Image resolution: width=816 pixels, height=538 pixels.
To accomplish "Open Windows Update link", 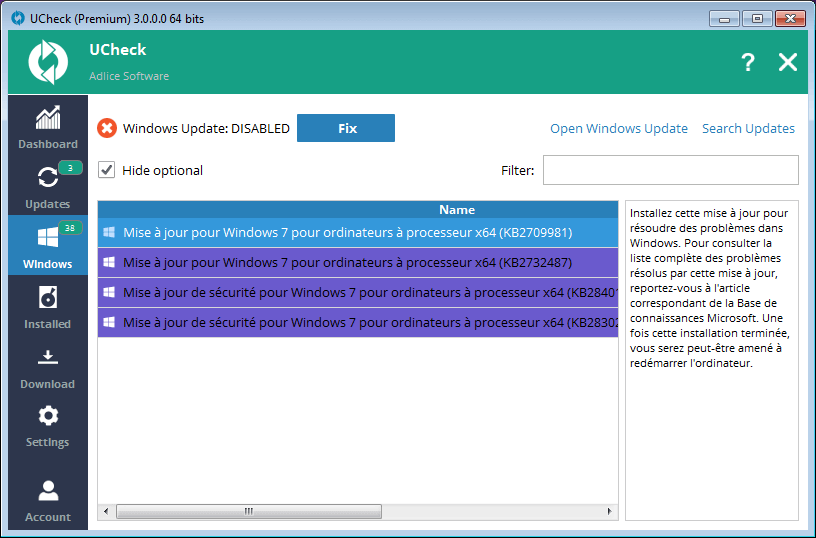I will [618, 129].
